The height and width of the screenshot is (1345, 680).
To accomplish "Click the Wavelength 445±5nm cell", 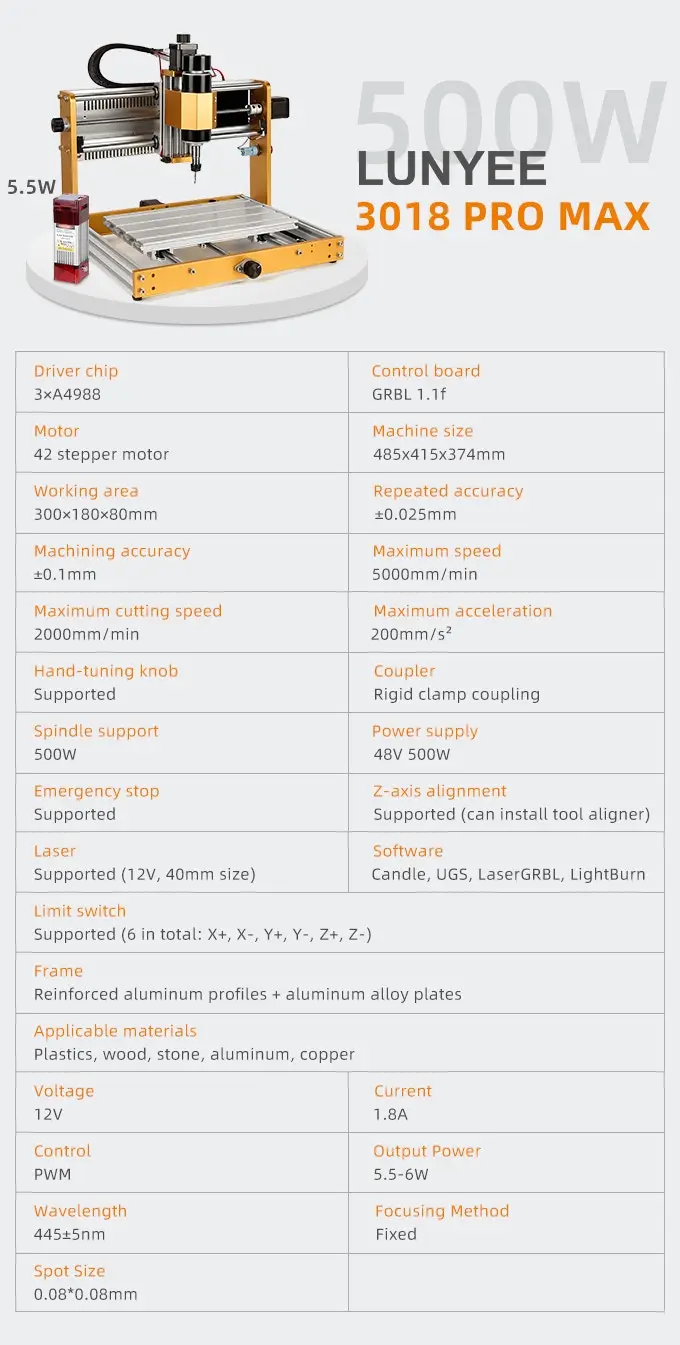I will pos(182,1222).
